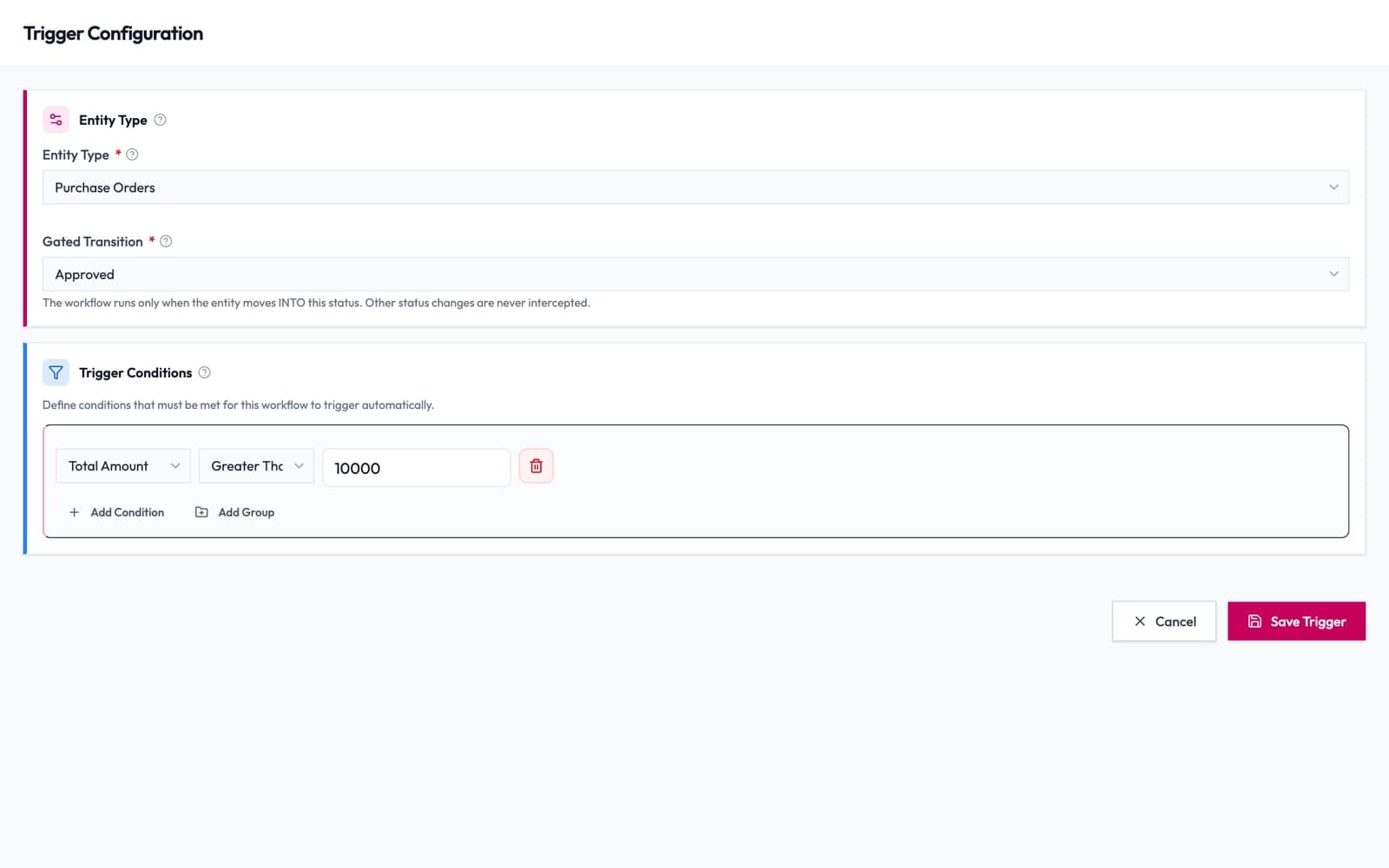Add a new condition
This screenshot has height=868, width=1389.
pos(116,512)
